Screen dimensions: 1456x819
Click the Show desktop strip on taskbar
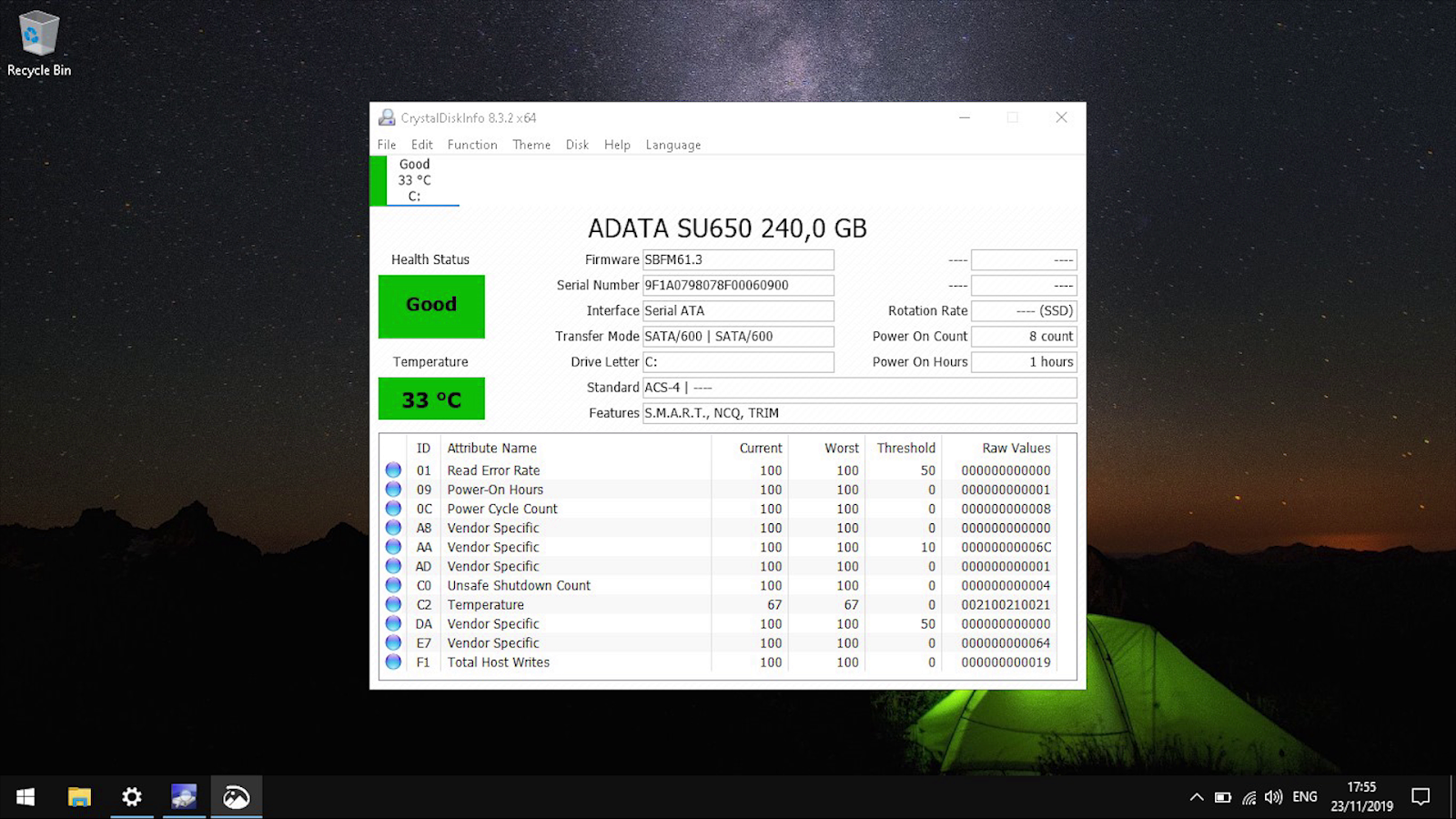click(x=1452, y=797)
